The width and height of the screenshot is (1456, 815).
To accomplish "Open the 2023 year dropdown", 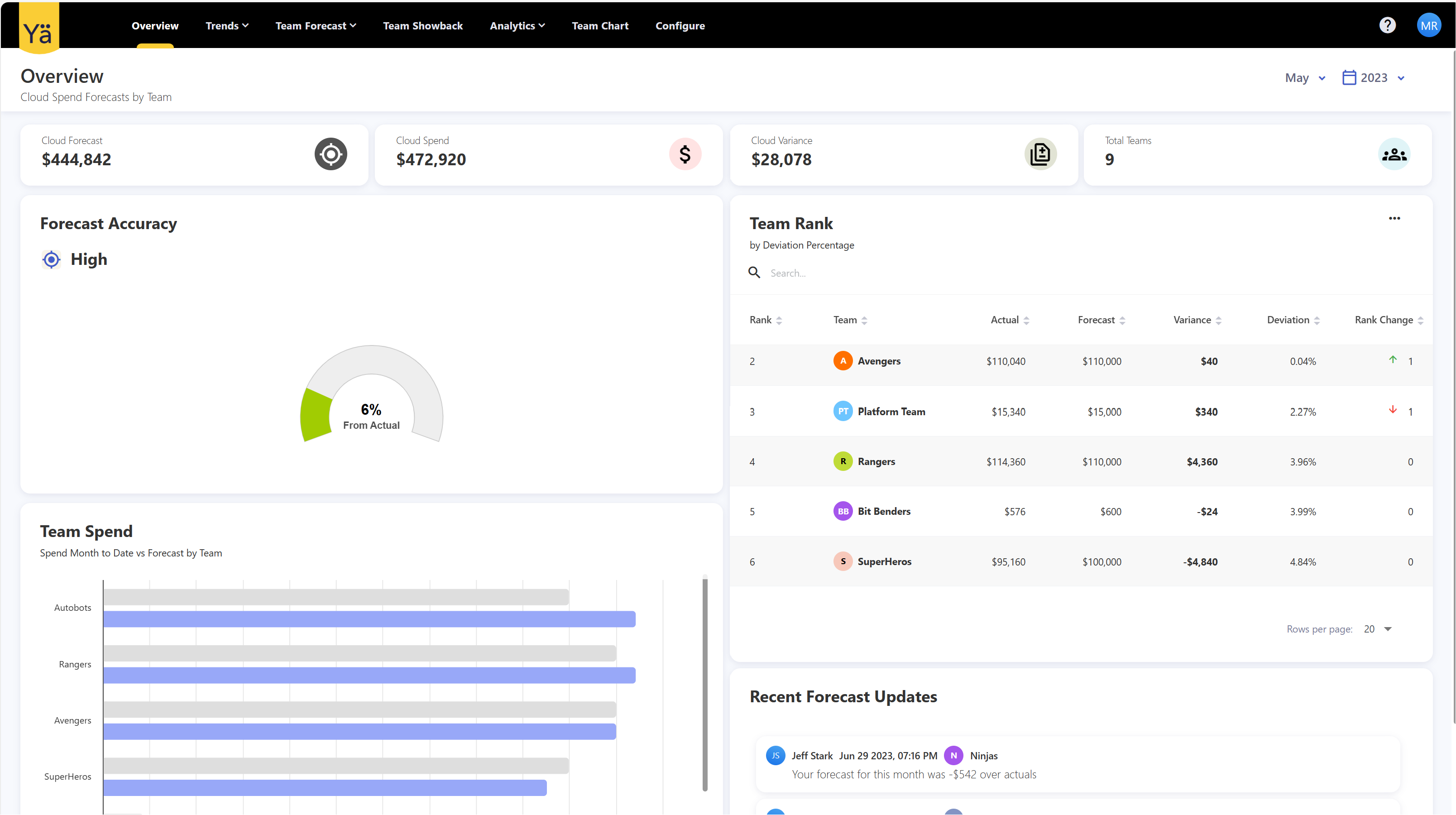I will (x=1374, y=78).
